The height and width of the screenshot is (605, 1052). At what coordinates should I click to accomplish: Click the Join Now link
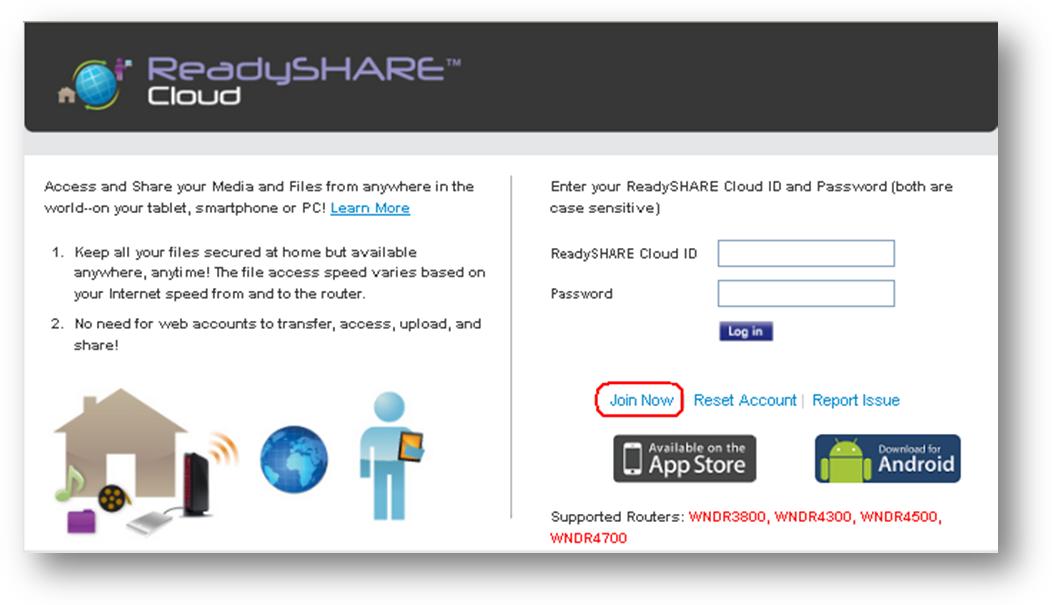pos(640,400)
